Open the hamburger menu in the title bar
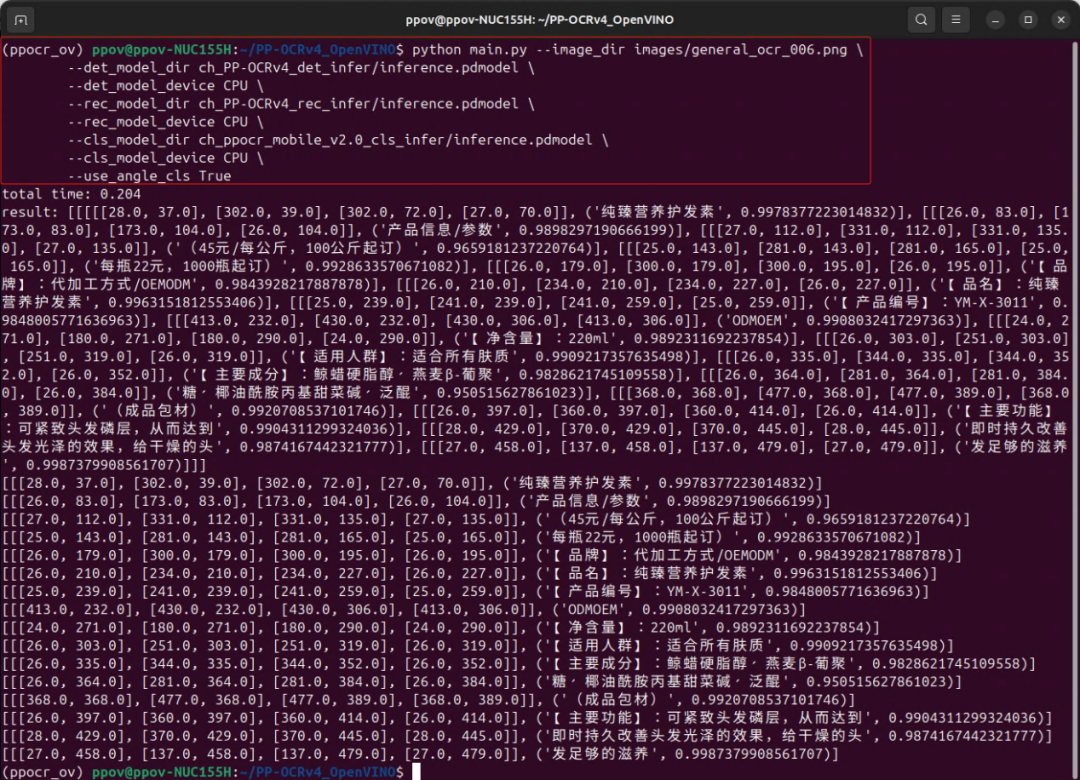 tap(957, 19)
